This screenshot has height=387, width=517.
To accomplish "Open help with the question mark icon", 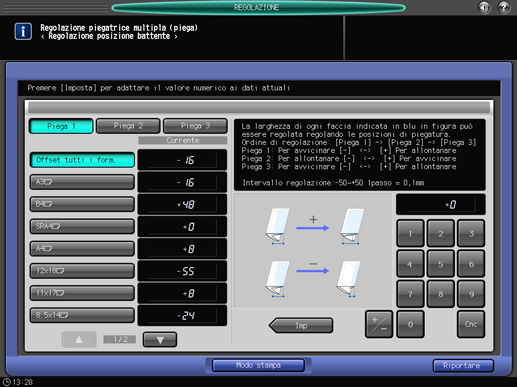I will click(504, 7).
